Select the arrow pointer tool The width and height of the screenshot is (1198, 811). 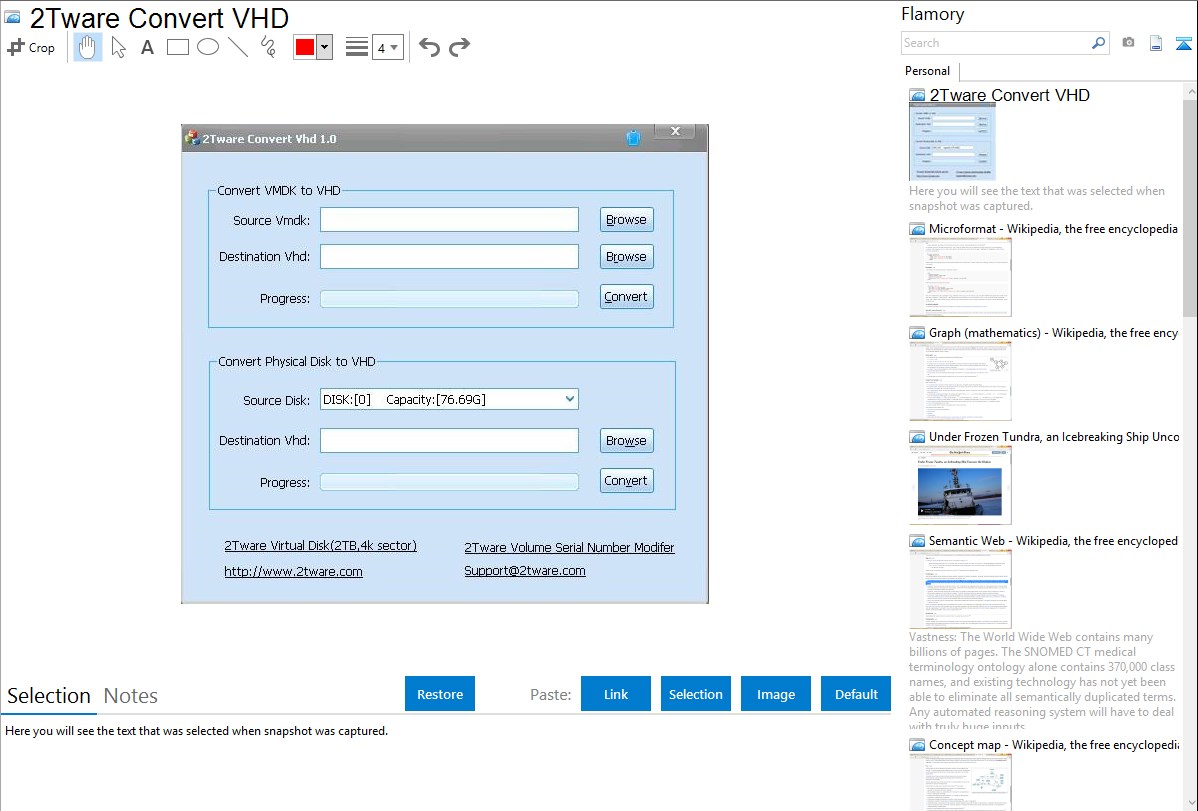coord(118,47)
